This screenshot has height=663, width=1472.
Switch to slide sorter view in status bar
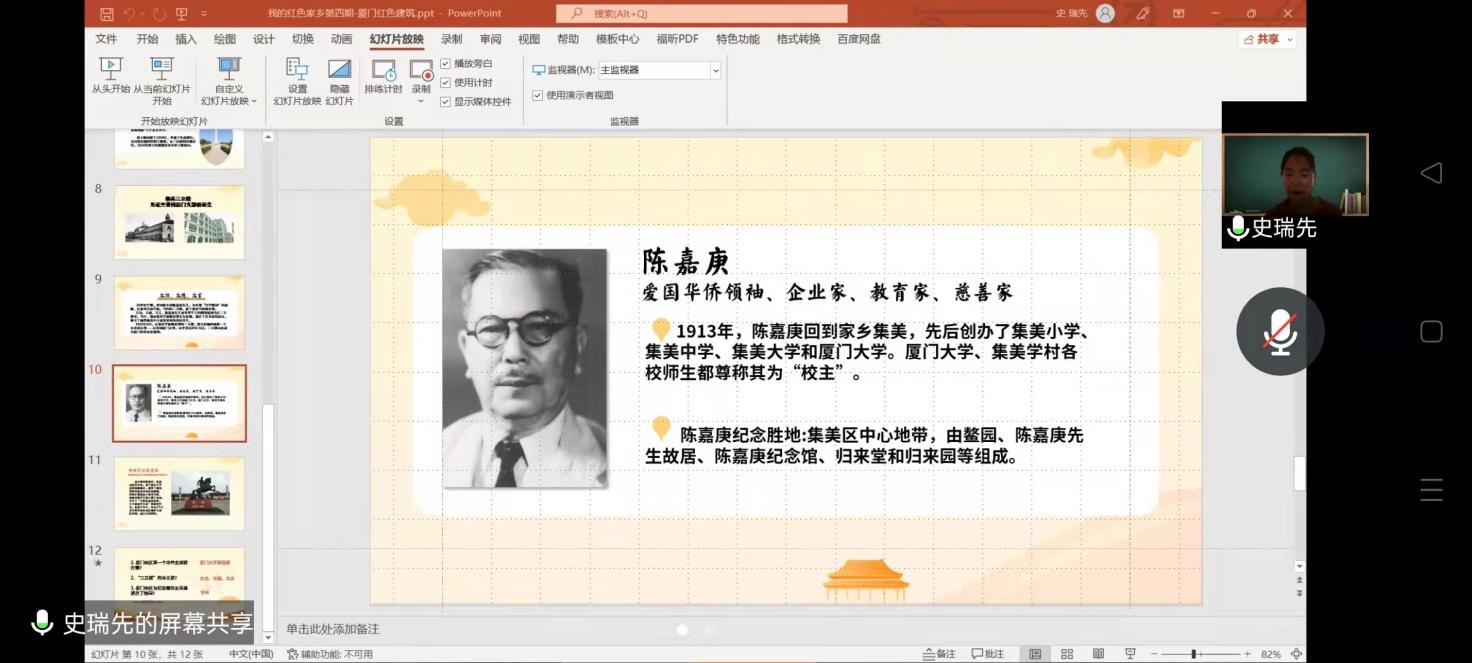pyautogui.click(x=1067, y=654)
